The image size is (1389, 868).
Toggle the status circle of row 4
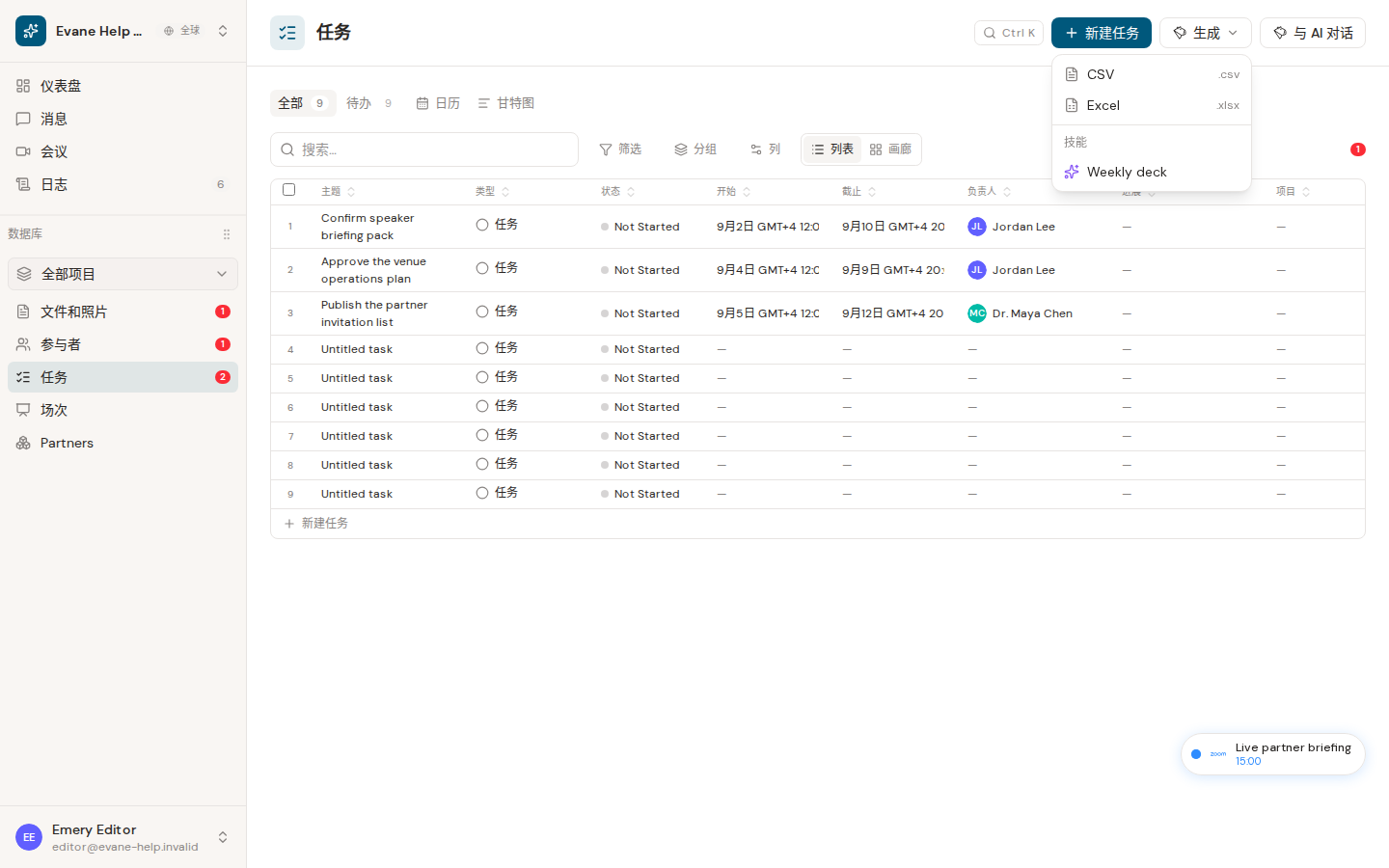tap(482, 348)
